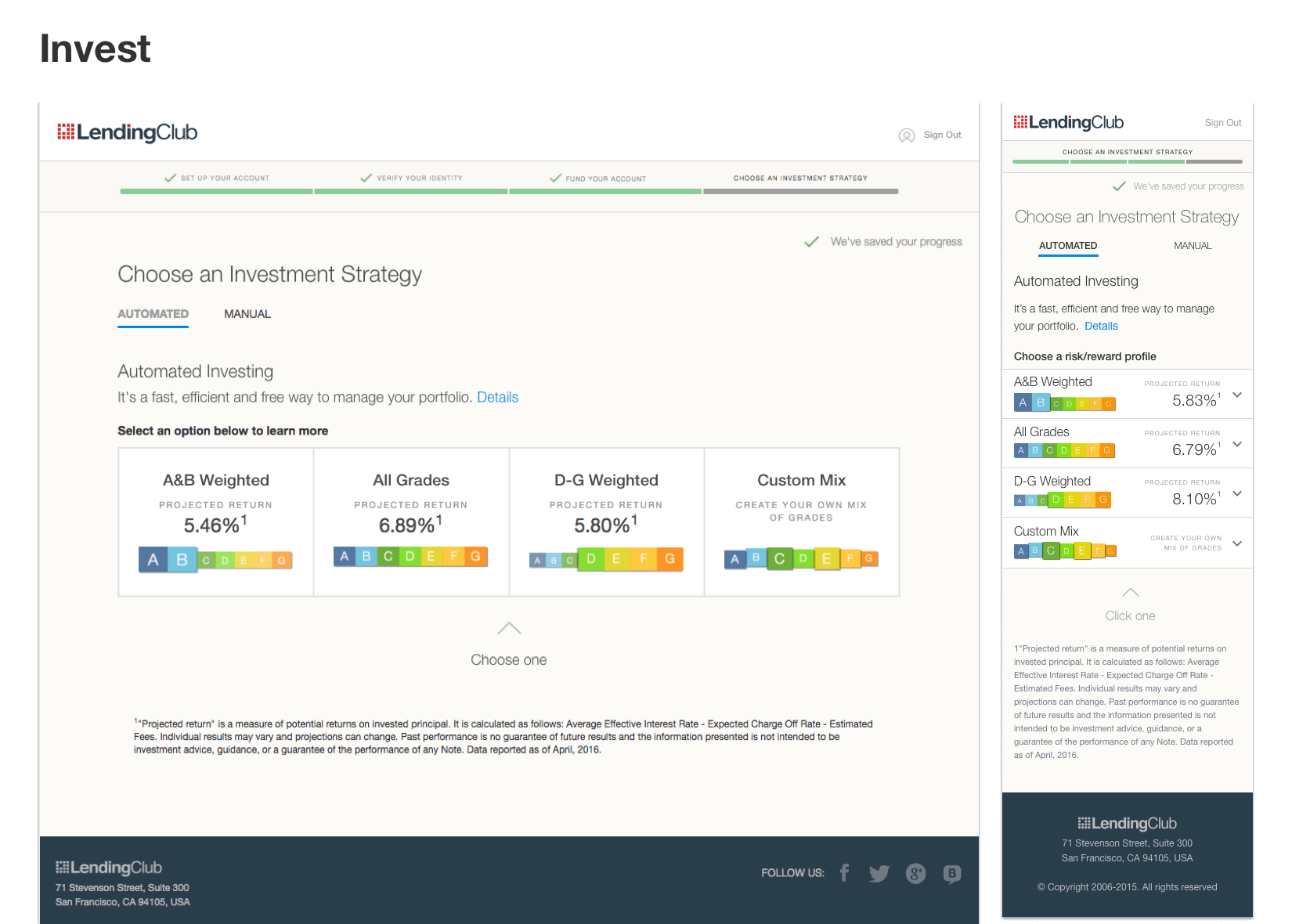Click the Verify Your Identity step
This screenshot has width=1292, height=924.
point(411,178)
